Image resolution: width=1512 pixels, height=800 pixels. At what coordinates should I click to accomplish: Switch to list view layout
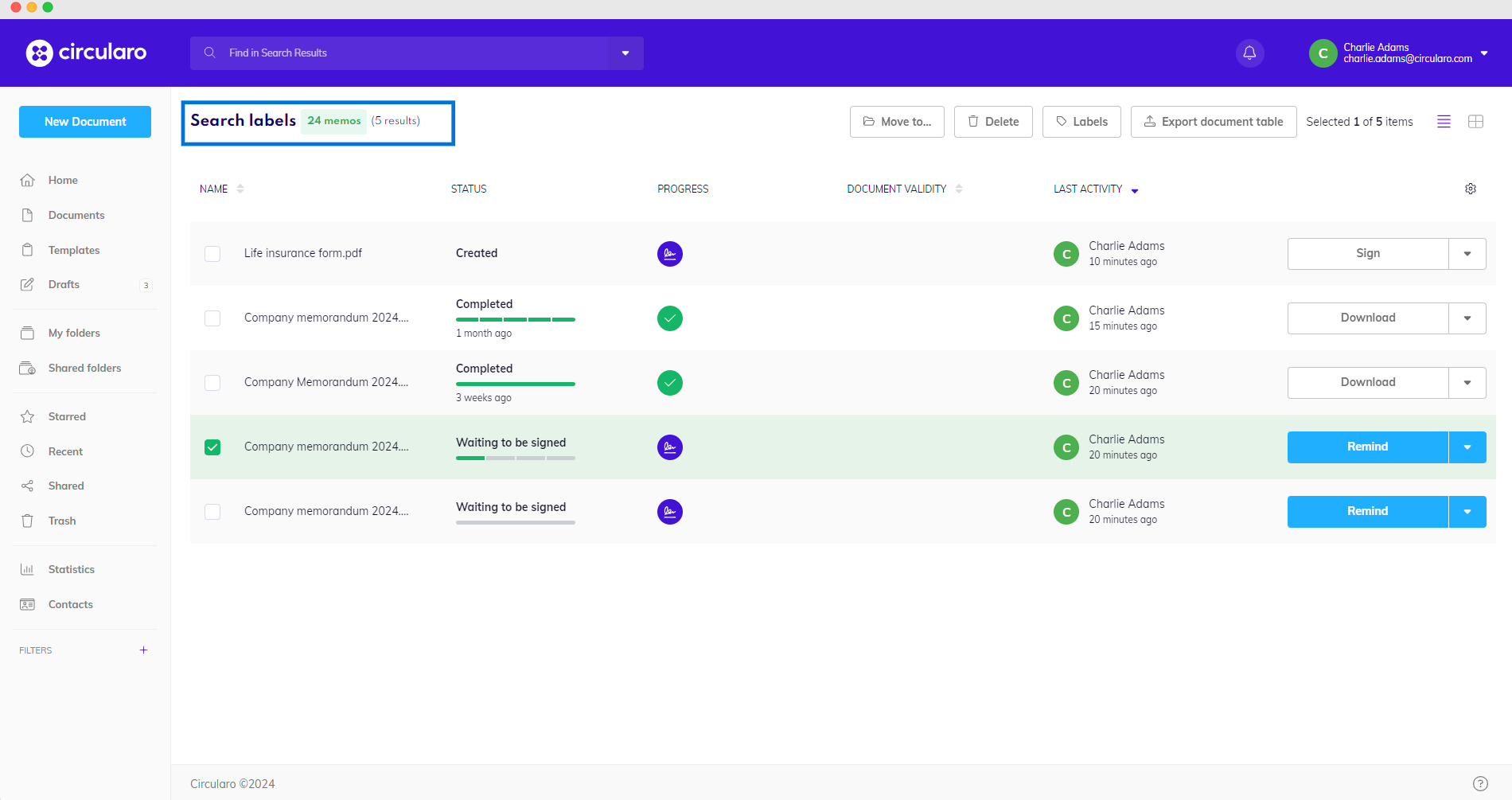coord(1444,122)
